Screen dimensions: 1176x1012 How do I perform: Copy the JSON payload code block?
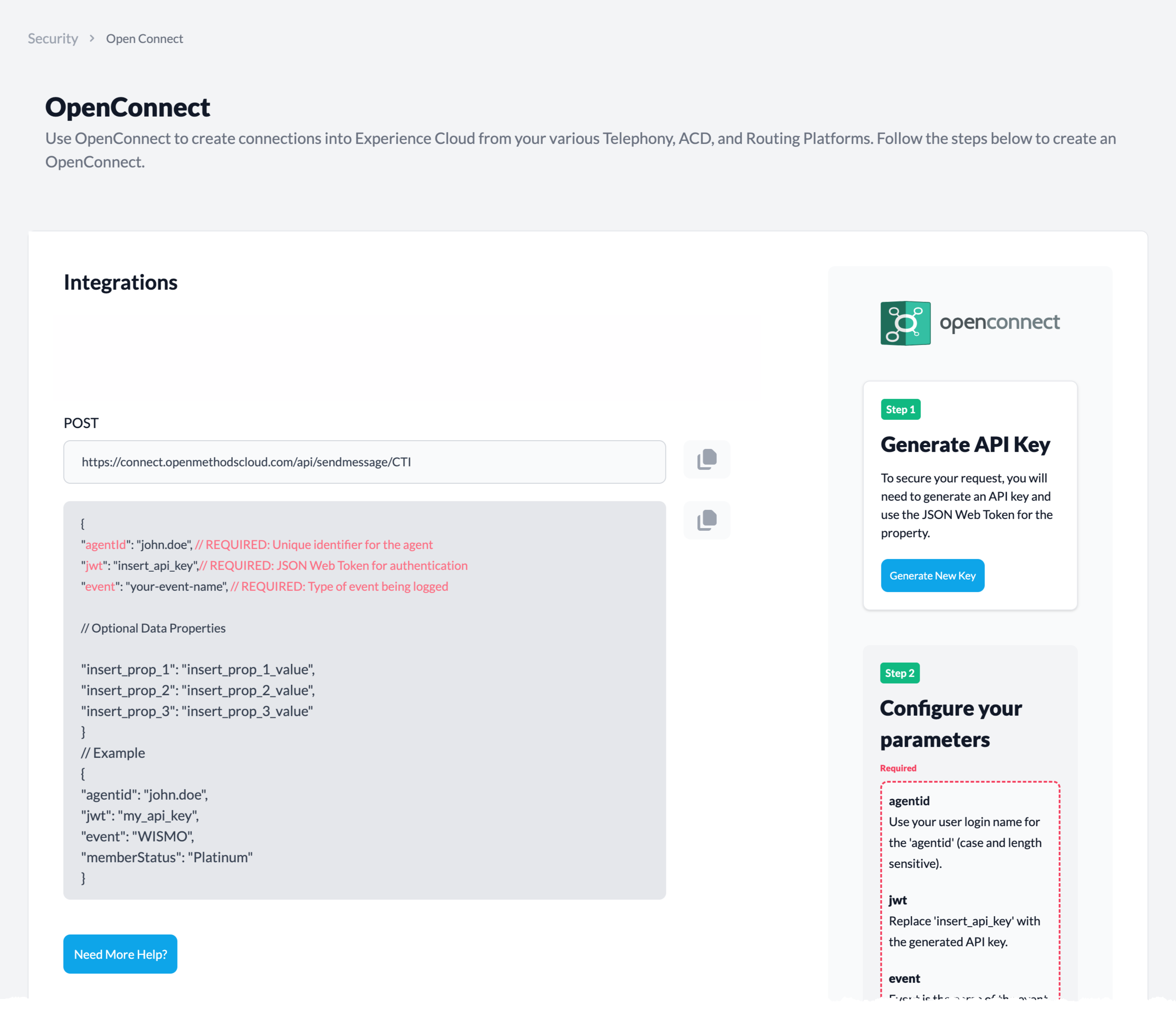(707, 520)
